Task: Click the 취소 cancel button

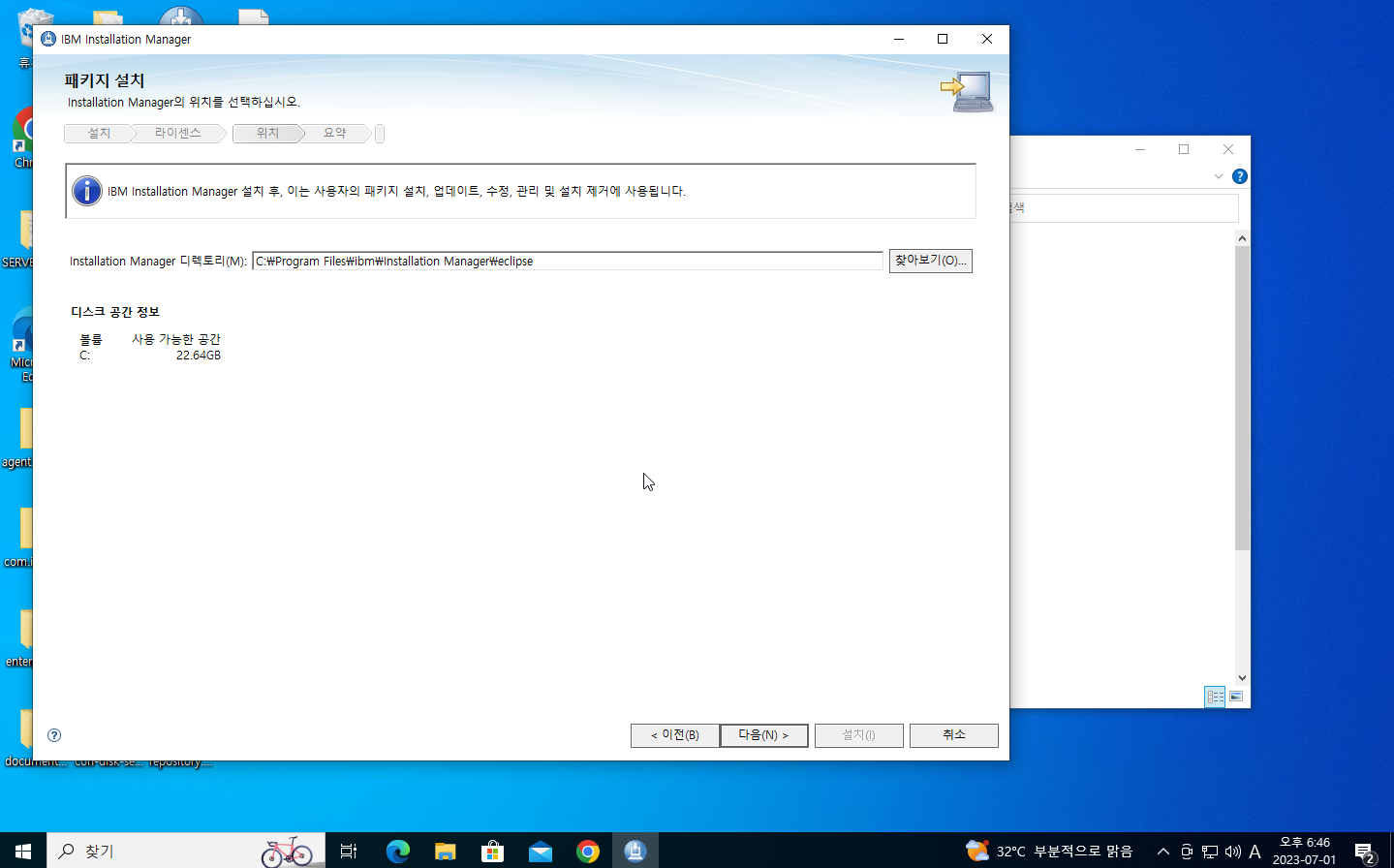Action: coord(954,735)
